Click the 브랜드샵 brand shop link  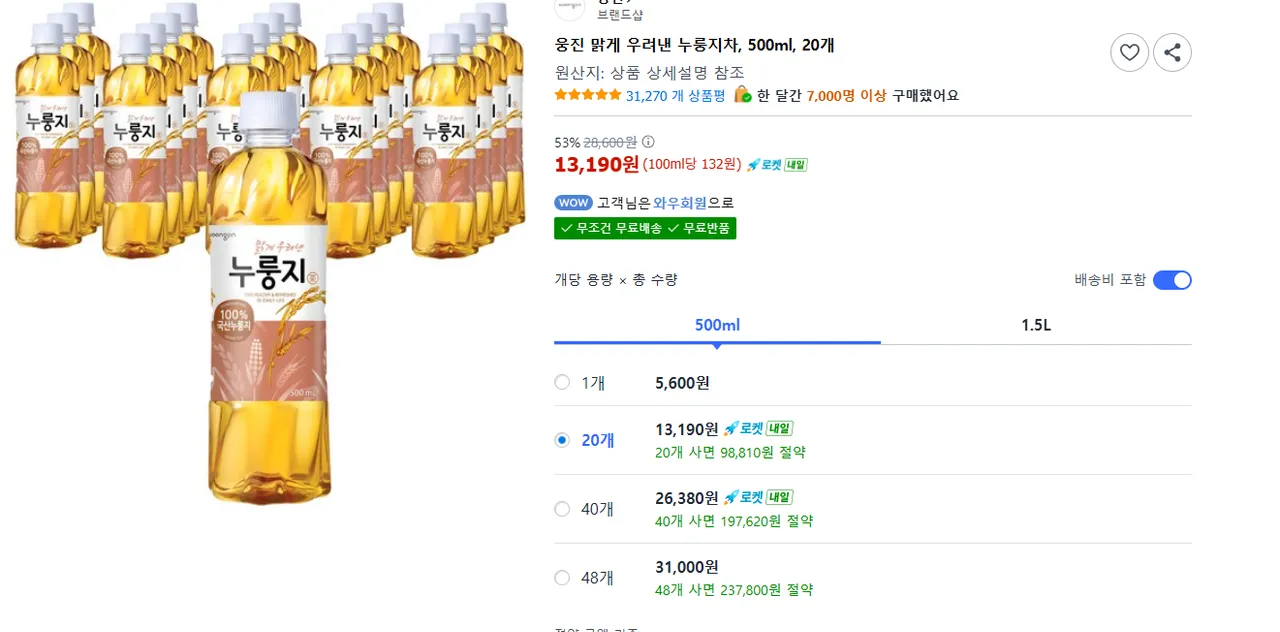620,15
